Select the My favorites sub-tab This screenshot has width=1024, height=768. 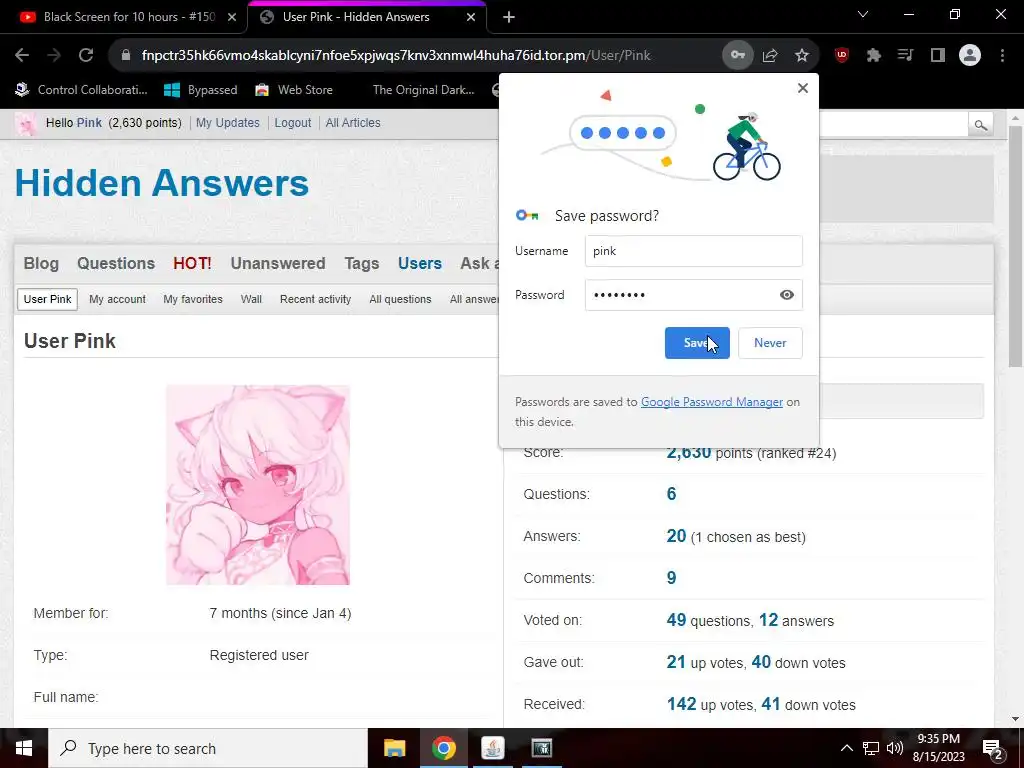193,299
